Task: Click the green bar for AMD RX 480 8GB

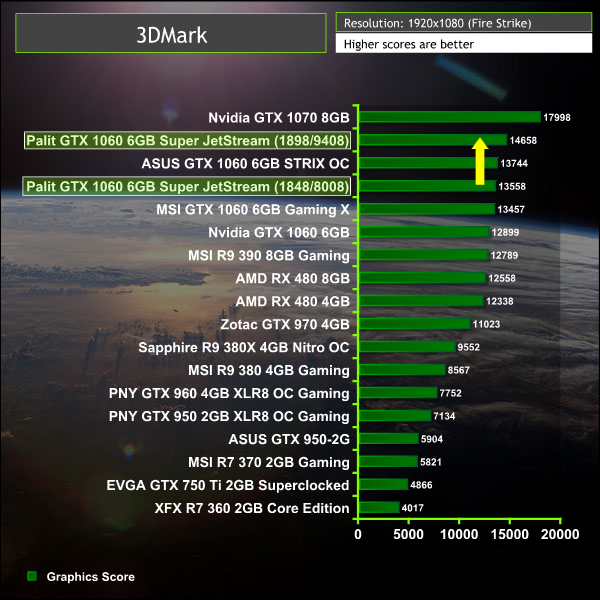Action: [x=422, y=278]
